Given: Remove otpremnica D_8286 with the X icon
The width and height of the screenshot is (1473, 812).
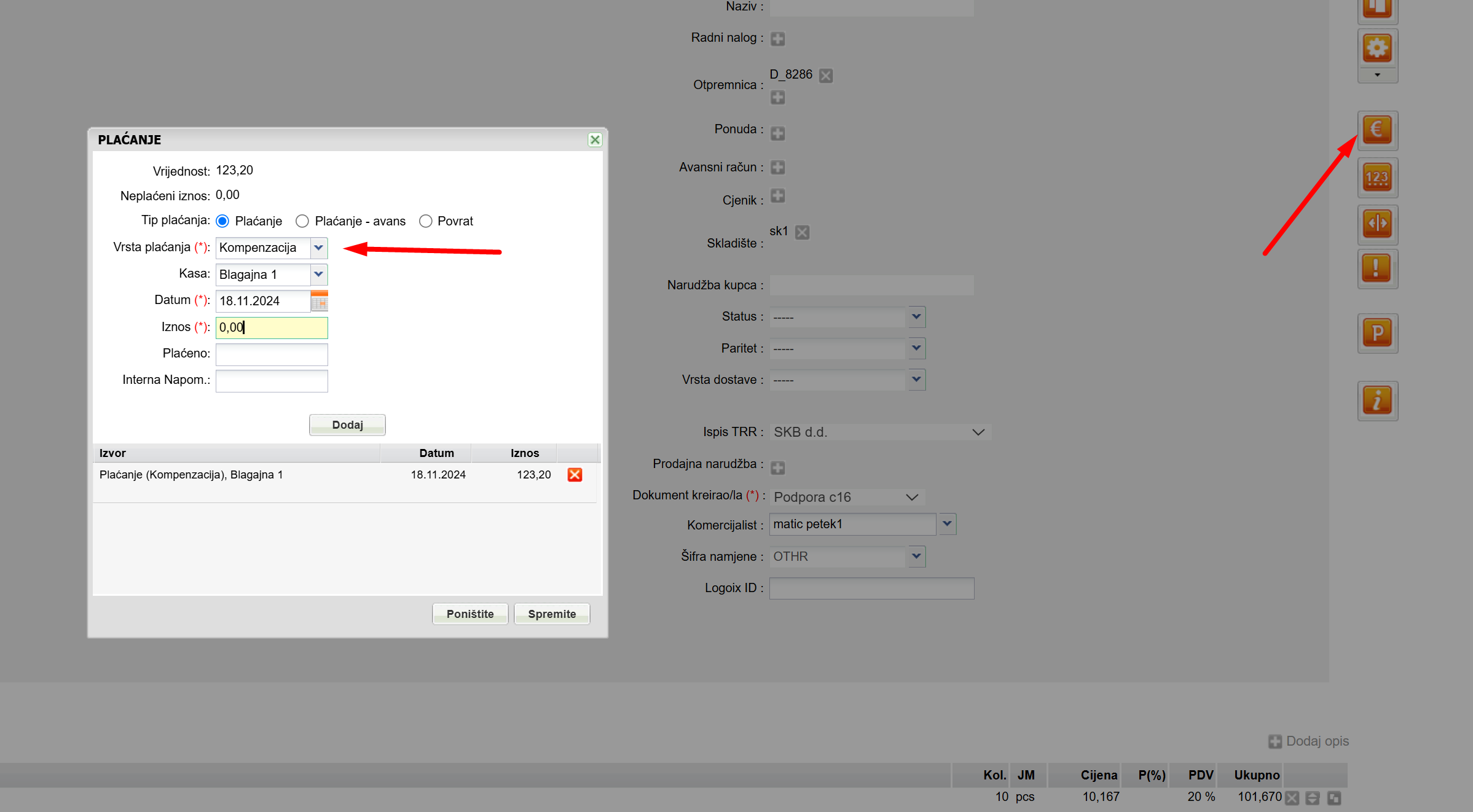Looking at the screenshot, I should click(826, 76).
